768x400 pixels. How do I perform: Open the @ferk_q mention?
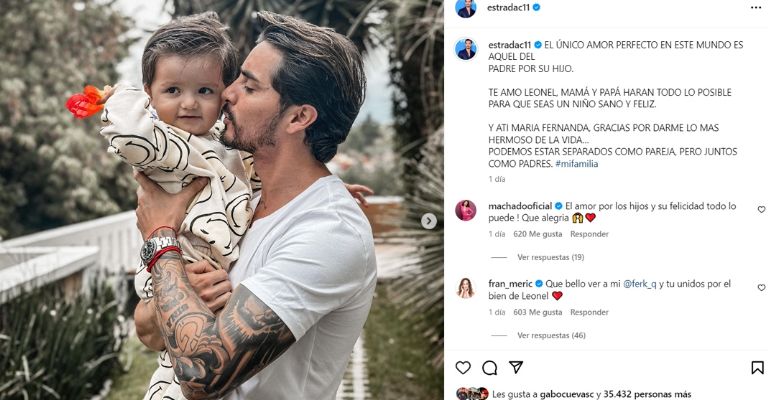(640, 284)
